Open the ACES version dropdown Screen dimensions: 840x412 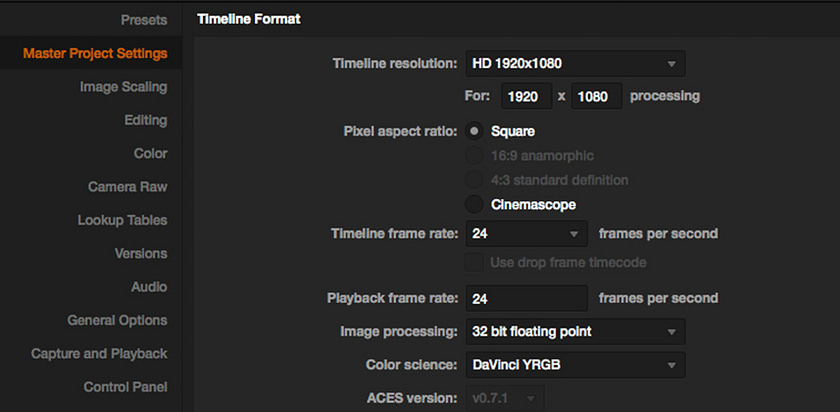505,399
